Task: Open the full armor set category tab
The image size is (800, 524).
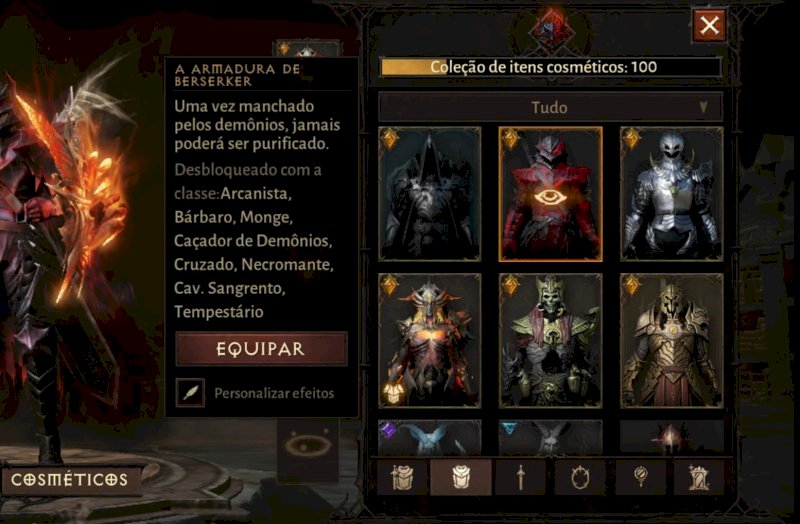Action: tap(402, 477)
